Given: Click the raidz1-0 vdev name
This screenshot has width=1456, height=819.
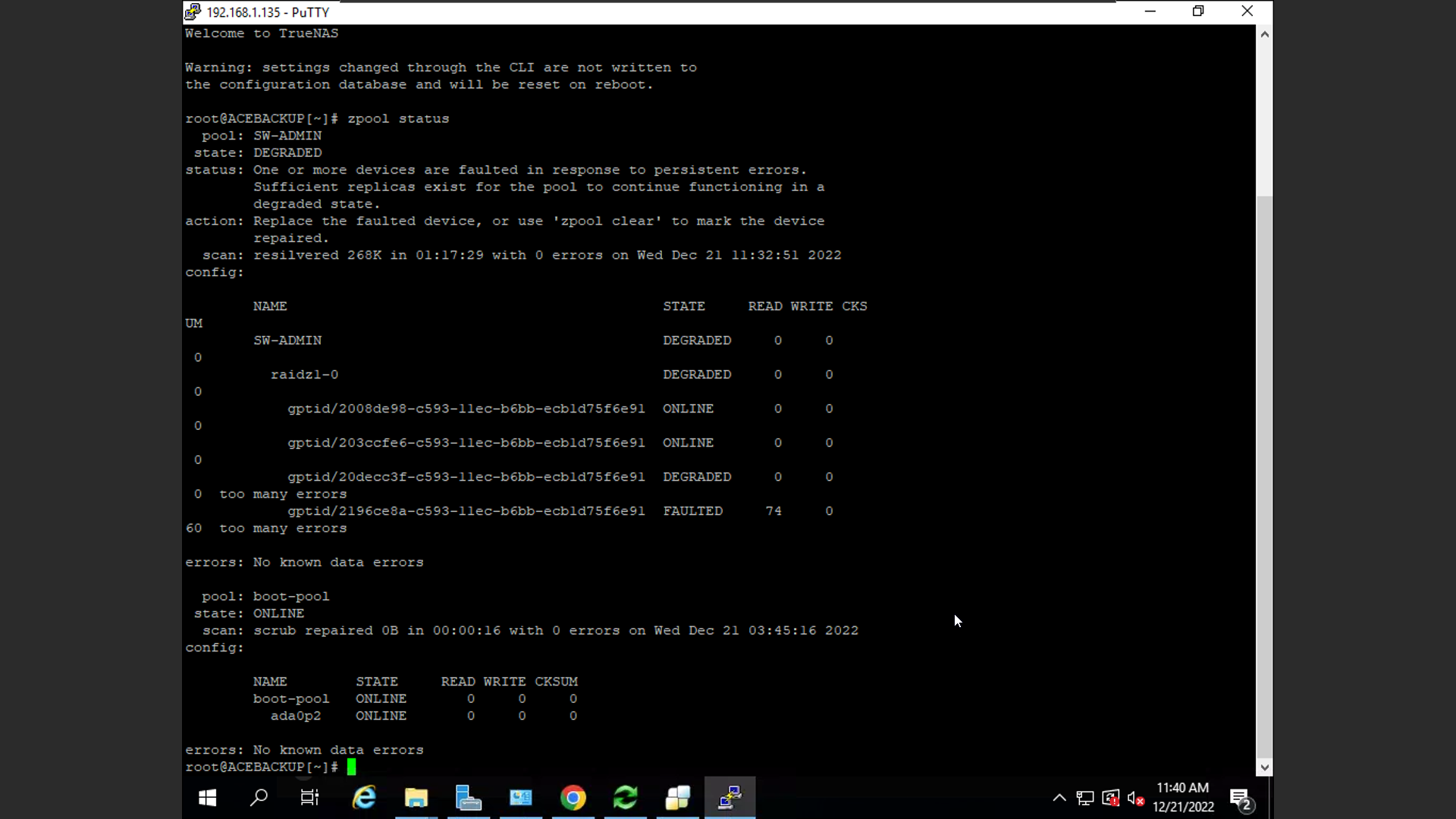Looking at the screenshot, I should 304,375.
